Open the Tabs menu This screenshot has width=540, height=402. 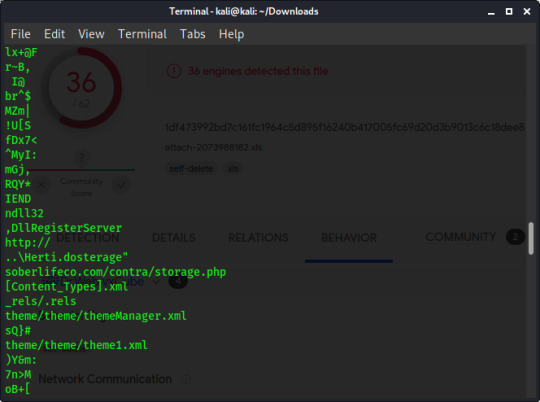pos(193,34)
